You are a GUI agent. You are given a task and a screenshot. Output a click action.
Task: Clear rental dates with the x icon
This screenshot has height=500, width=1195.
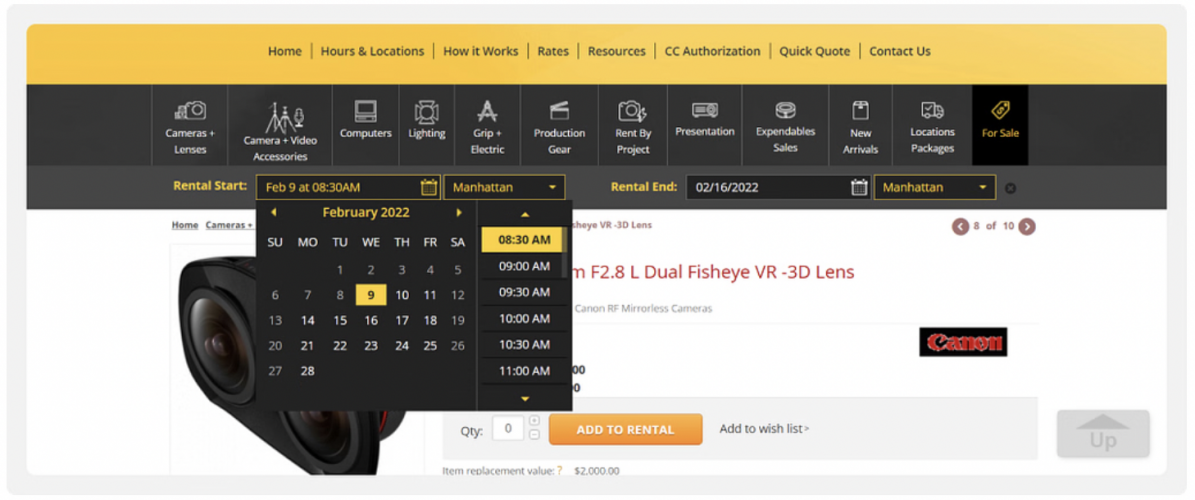coord(1010,188)
